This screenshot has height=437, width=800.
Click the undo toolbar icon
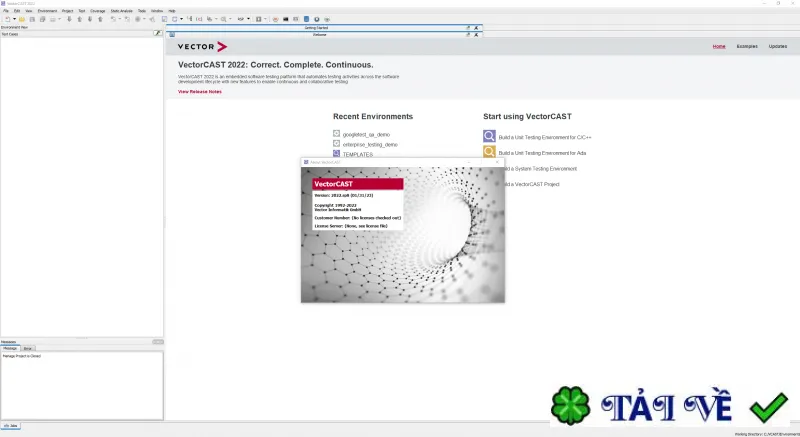click(113, 19)
